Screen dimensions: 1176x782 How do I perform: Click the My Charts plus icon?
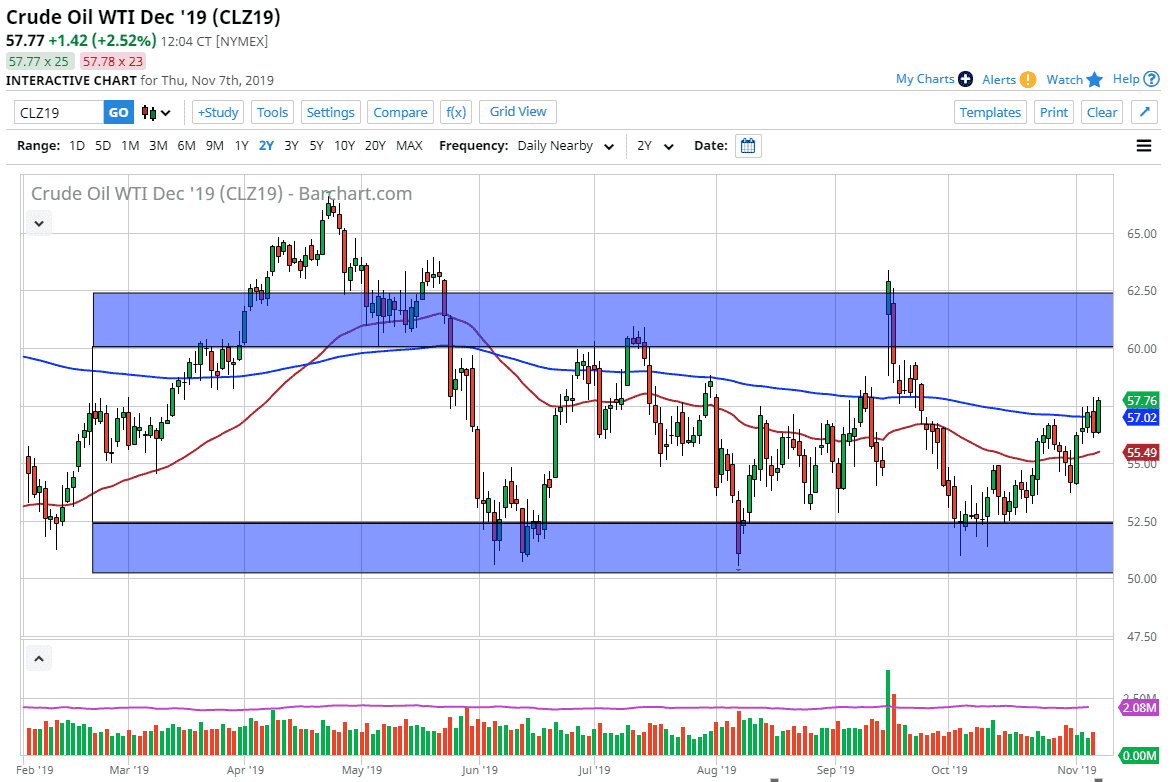coord(965,79)
